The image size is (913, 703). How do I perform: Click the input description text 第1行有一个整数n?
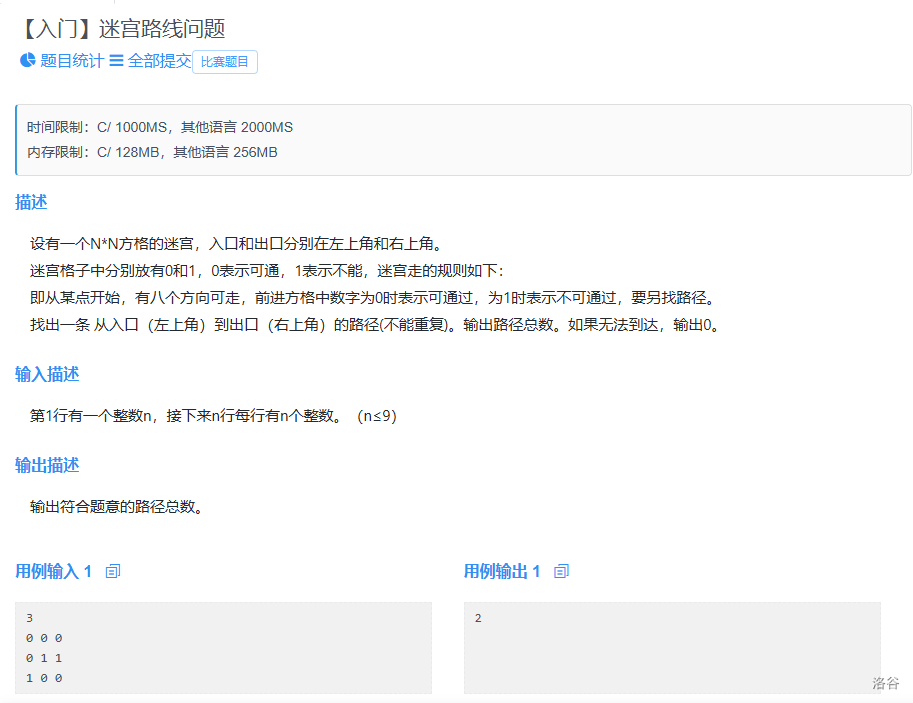(x=213, y=416)
